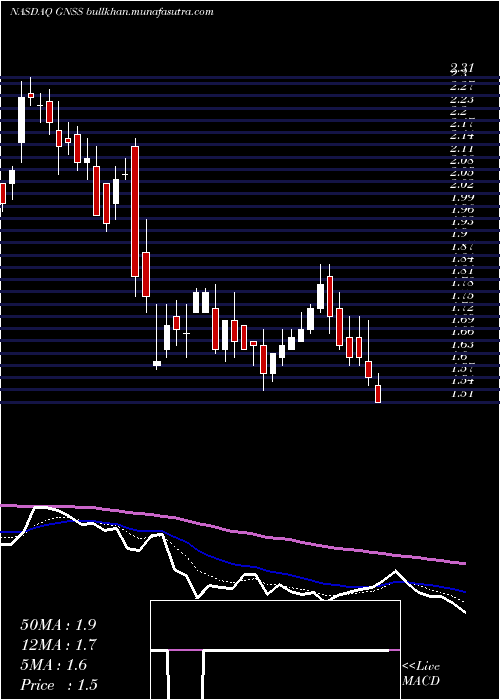Image resolution: width=500 pixels, height=700 pixels.
Task: Click the NASDAQ GNSS bullkhan.munafasutra.com header text
Action: click(x=111, y=12)
